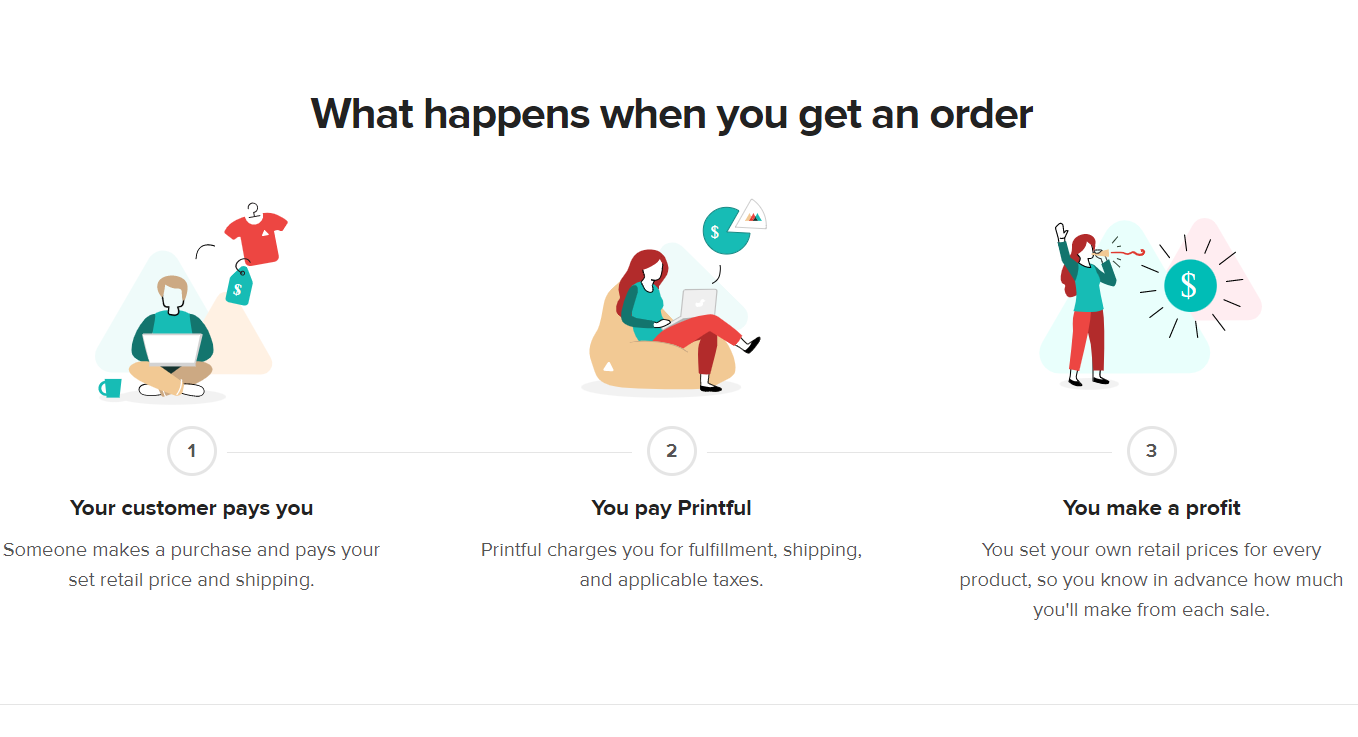Click the white pie slice with mountain logo
The width and height of the screenshot is (1358, 737).
pos(752,213)
